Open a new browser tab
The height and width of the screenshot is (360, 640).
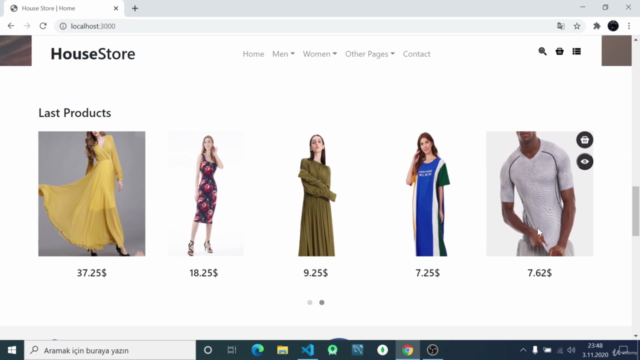[135, 8]
